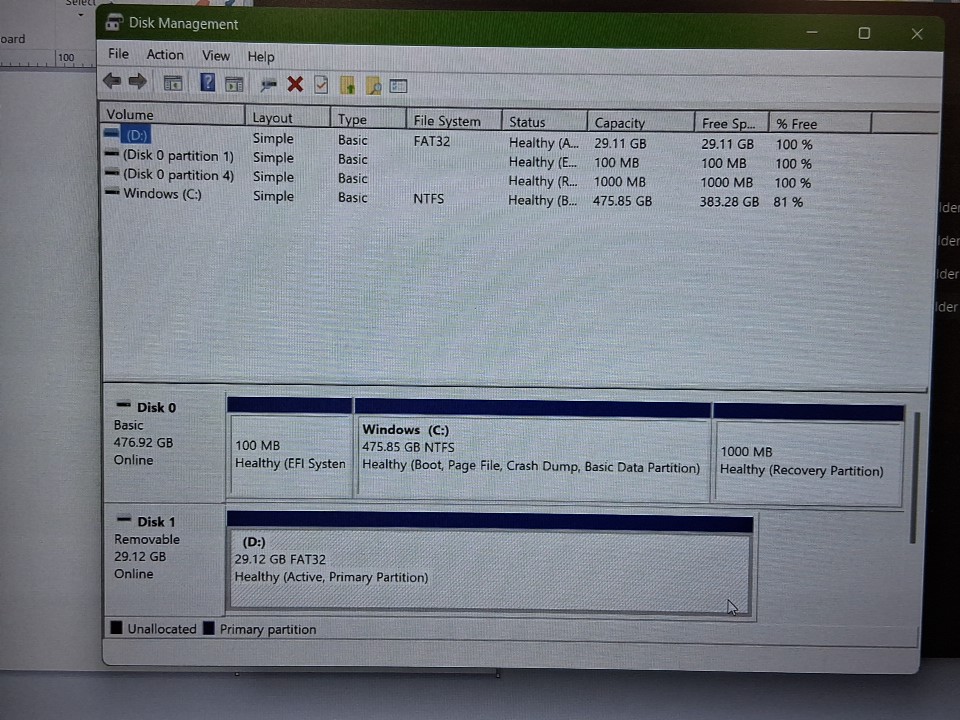Select the Disk 0 partition 1 row in the list

[x=178, y=156]
